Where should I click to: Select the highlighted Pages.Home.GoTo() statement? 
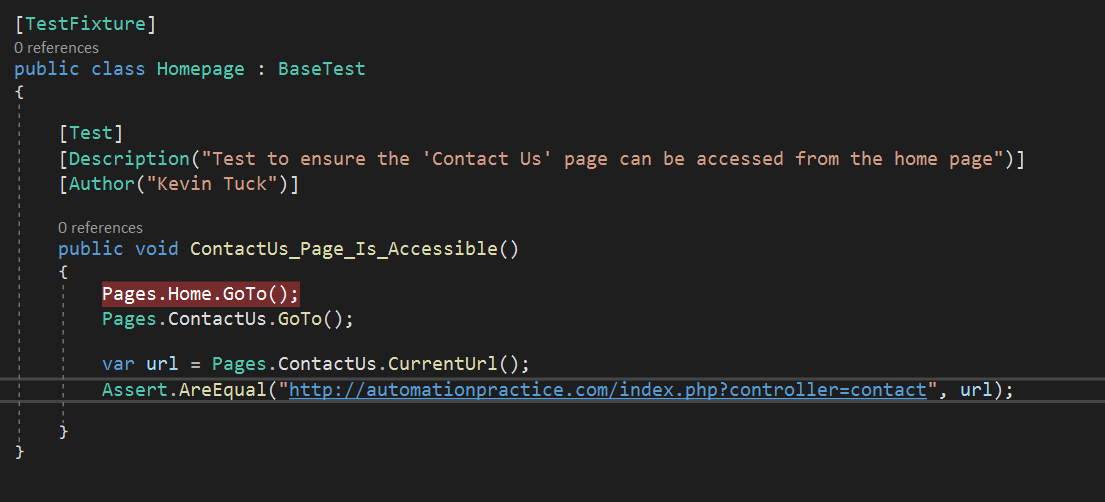pos(201,294)
